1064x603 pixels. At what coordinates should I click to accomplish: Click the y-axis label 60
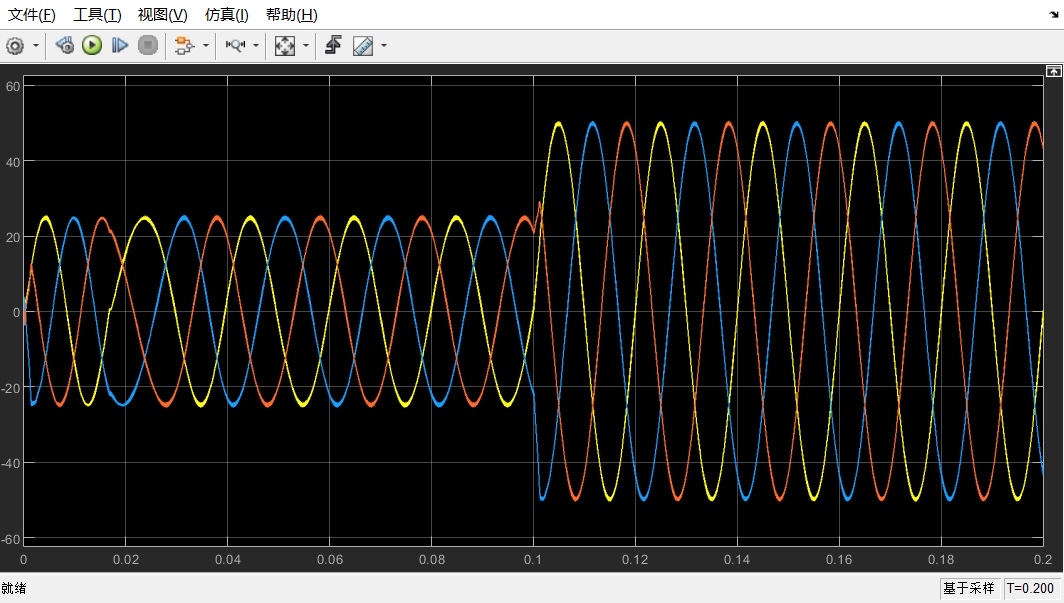[x=12, y=86]
